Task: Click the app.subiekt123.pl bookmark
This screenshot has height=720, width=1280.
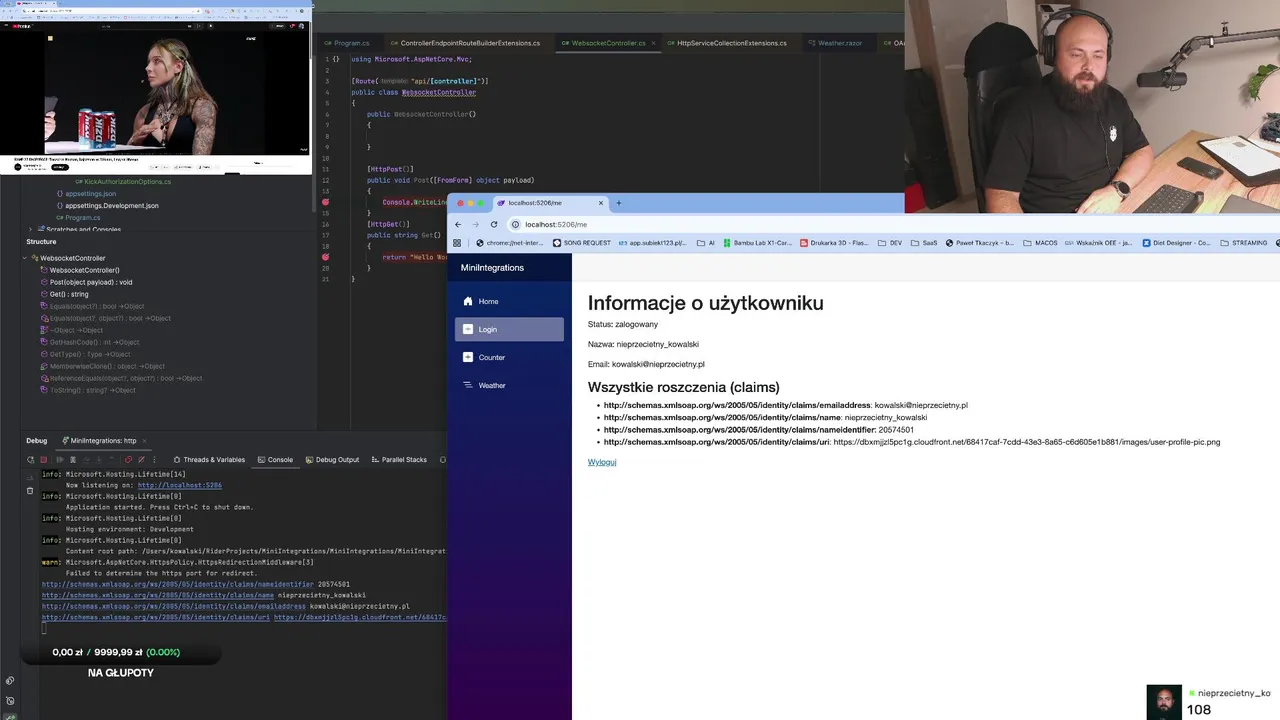Action: click(652, 243)
